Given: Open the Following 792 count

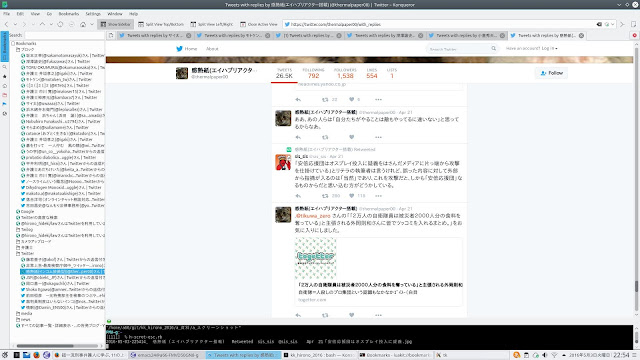Looking at the screenshot, I should click(x=313, y=73).
